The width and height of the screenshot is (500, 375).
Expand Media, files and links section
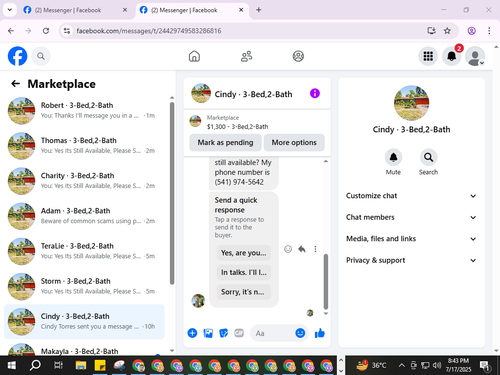(411, 239)
